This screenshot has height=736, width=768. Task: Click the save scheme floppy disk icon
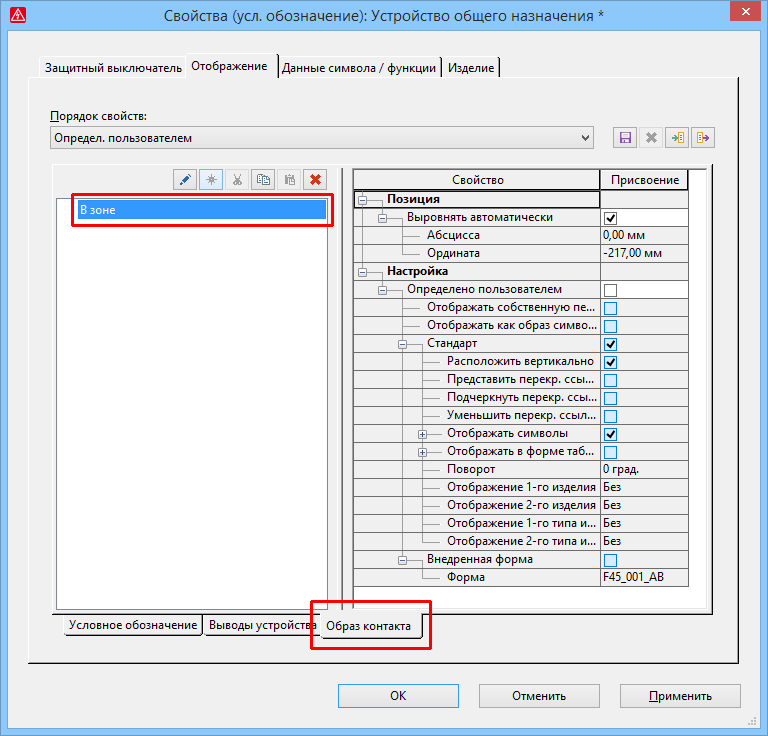coord(626,138)
